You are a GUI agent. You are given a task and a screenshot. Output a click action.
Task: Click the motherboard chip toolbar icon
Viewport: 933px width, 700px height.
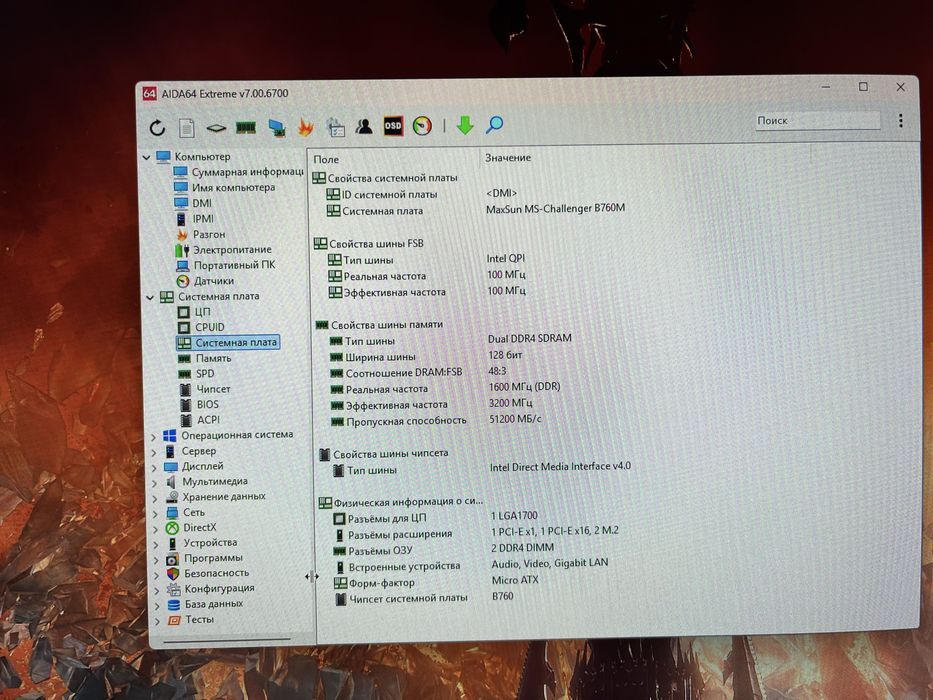coord(216,127)
